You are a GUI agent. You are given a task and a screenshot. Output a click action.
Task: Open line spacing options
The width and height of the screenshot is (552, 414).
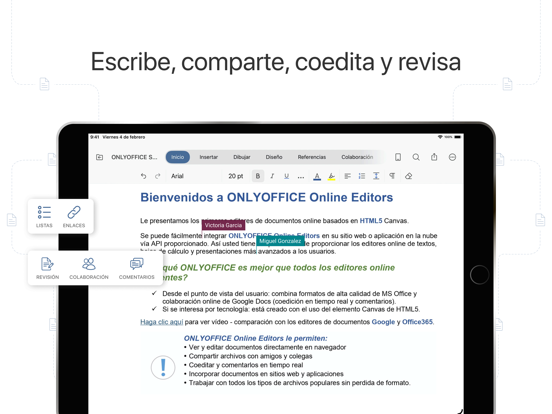point(376,176)
